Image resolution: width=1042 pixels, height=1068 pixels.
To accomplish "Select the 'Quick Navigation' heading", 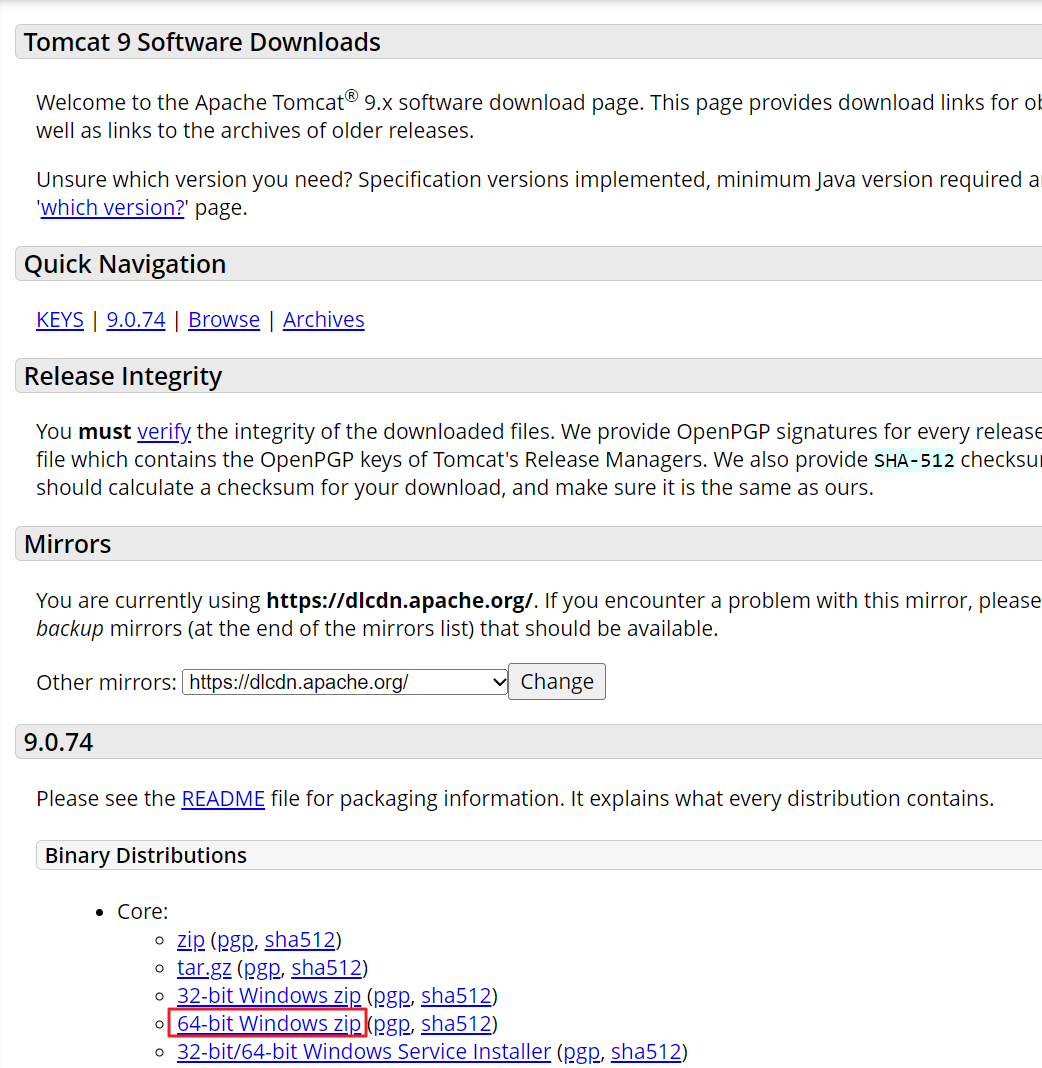I will coord(125,264).
